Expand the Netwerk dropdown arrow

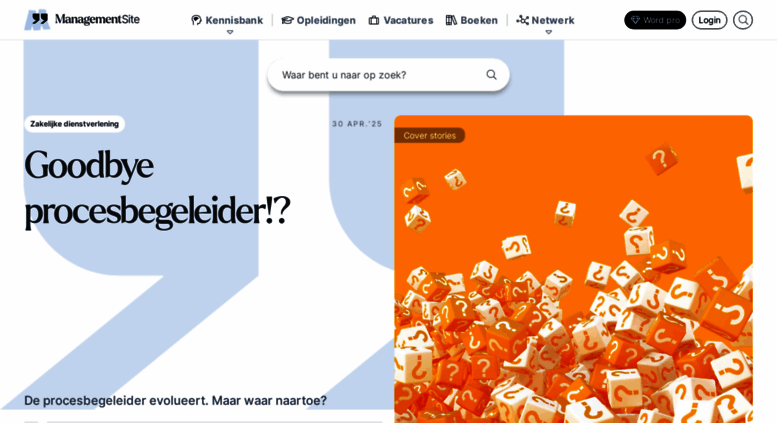coord(549,32)
